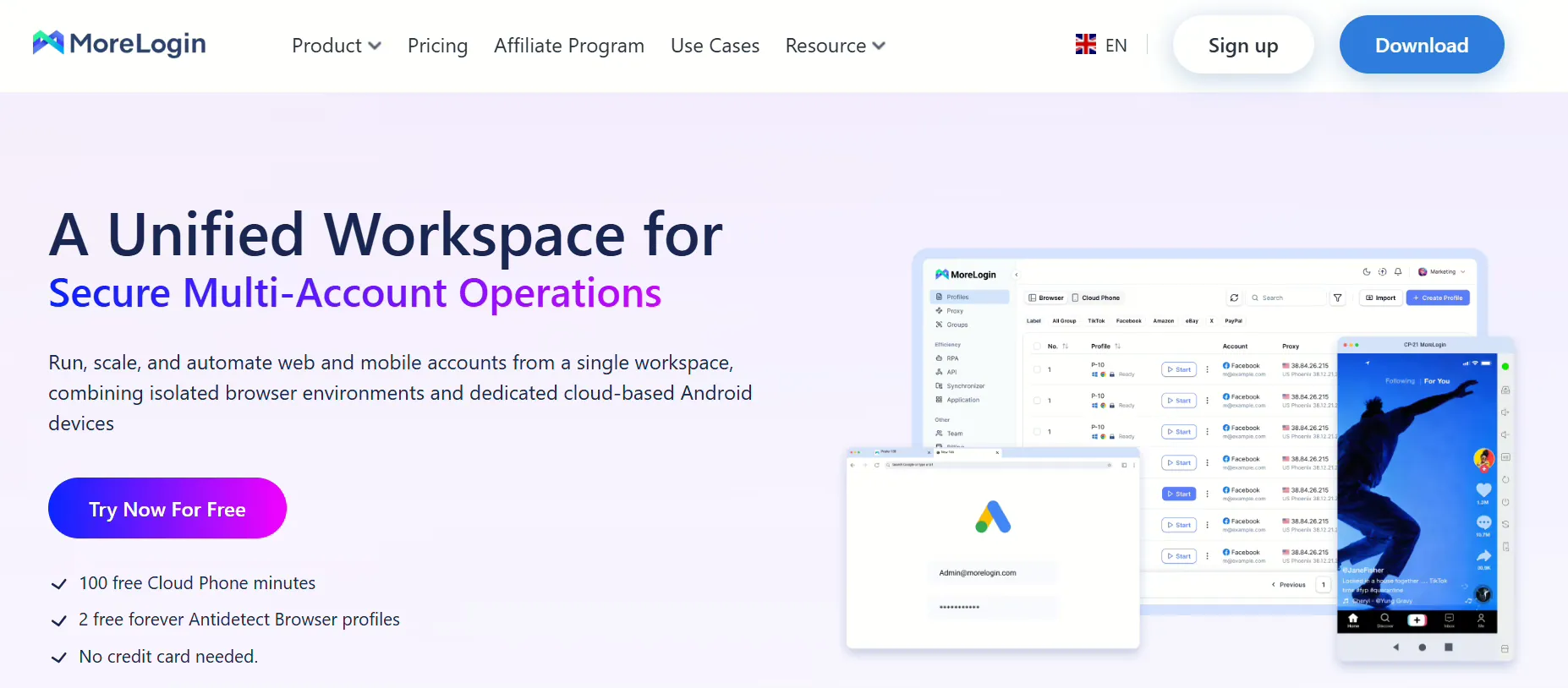Sort the table by the No. column arrows
This screenshot has width=1568, height=688.
(1065, 347)
